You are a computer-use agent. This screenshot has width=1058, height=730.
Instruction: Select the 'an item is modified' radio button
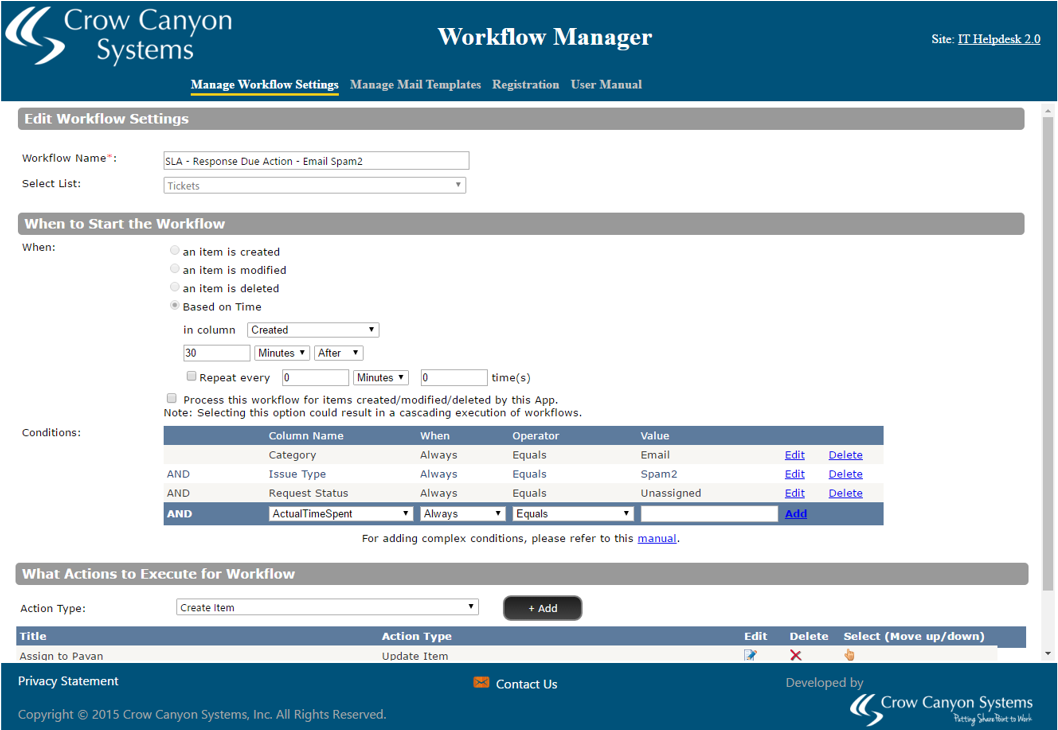click(175, 270)
